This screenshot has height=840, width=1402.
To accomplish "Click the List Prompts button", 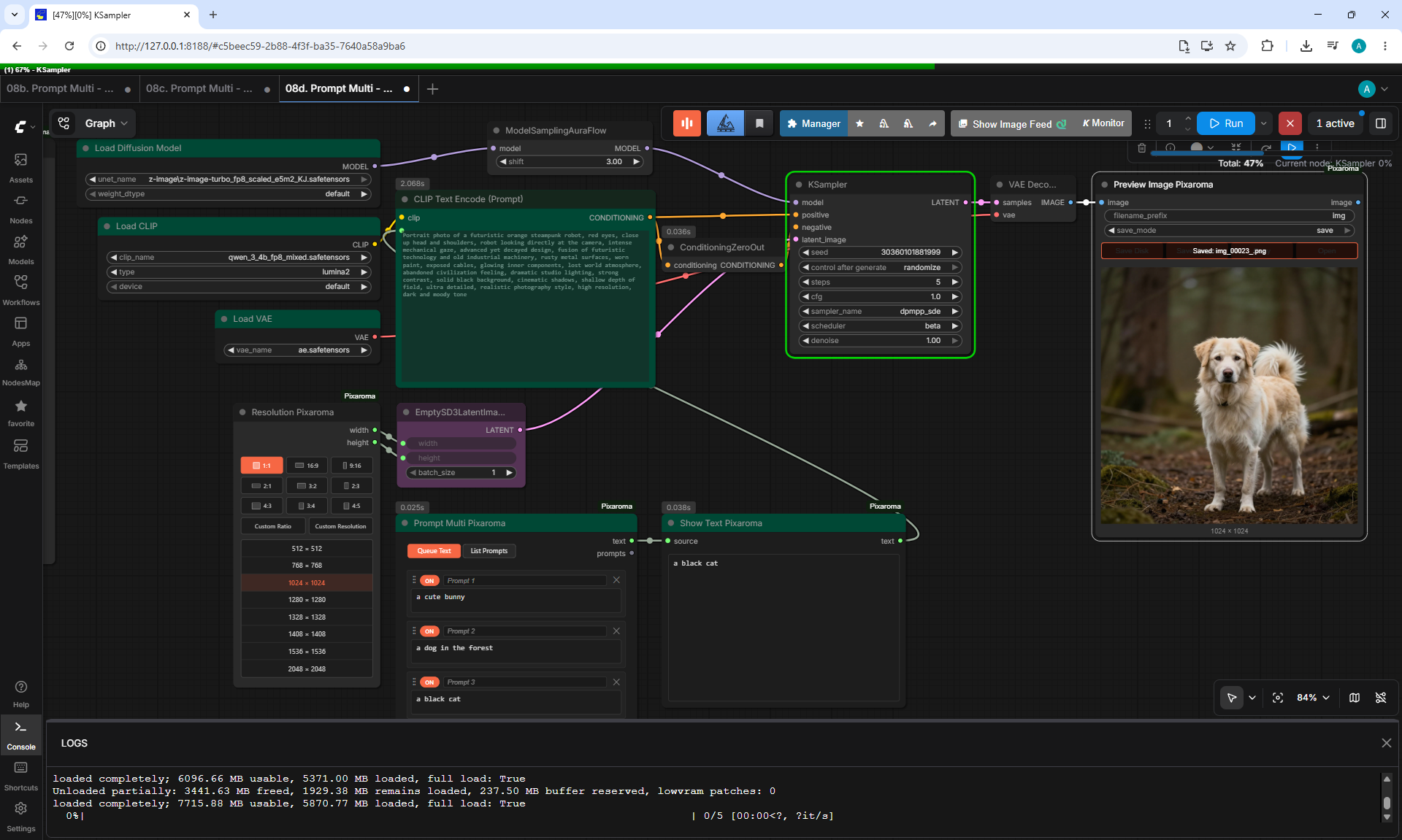I will pos(489,551).
